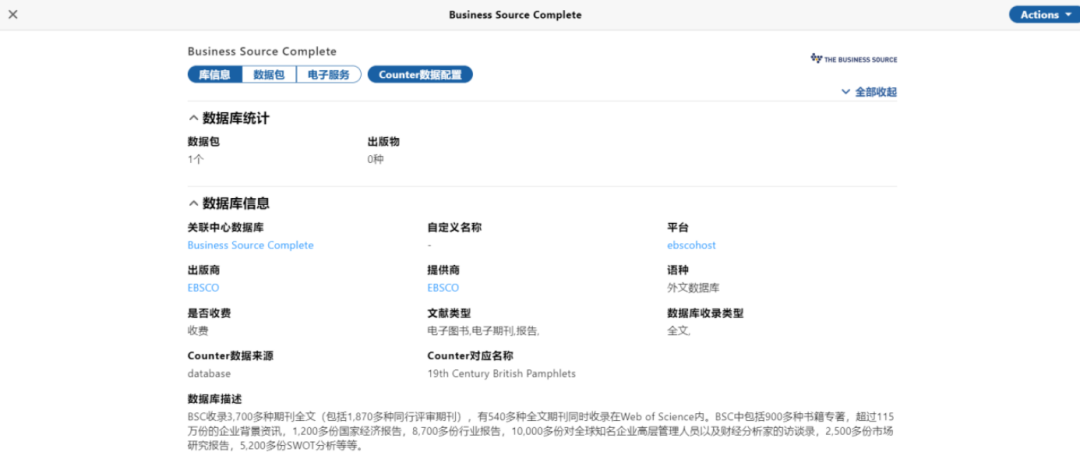
Task: Click the BSC description paragraph text
Action: pos(541,431)
